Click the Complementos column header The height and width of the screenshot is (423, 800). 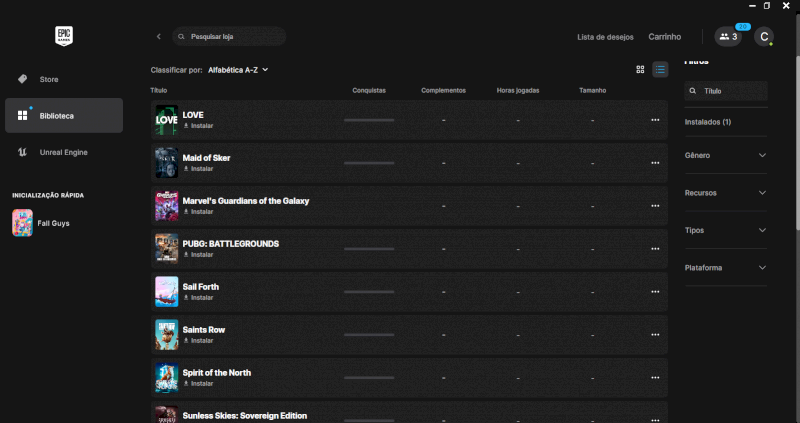tap(443, 90)
